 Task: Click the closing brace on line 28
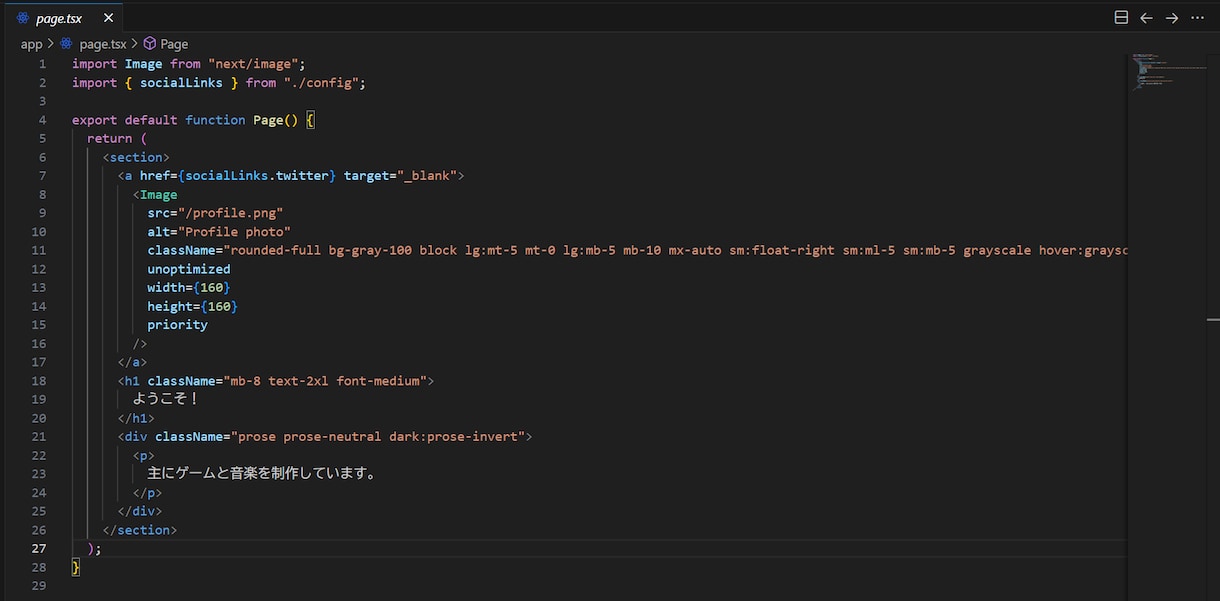(x=76, y=567)
